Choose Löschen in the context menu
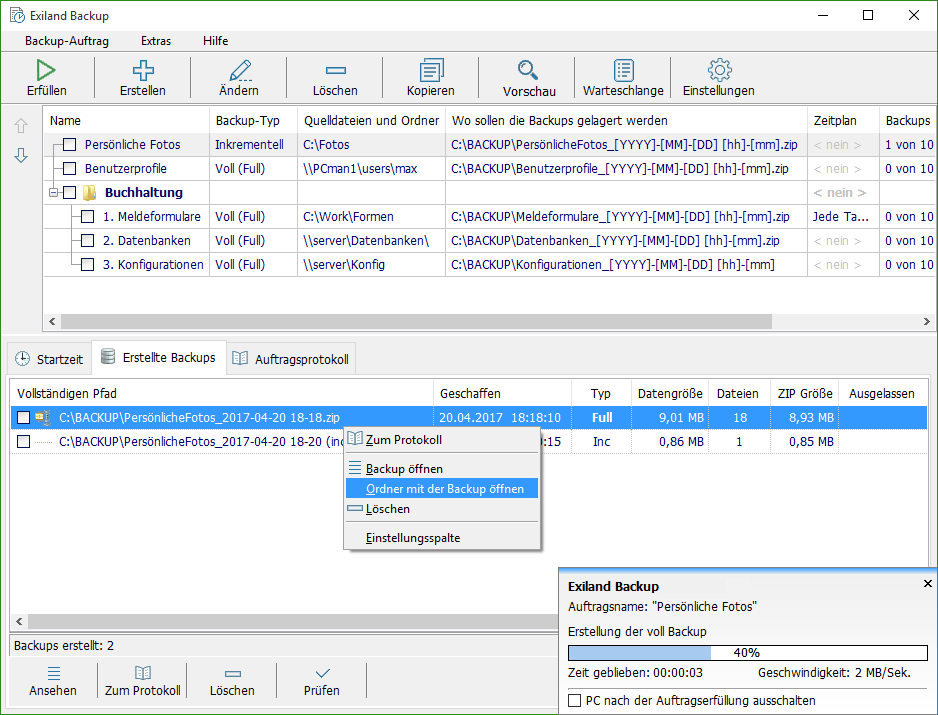 point(442,509)
